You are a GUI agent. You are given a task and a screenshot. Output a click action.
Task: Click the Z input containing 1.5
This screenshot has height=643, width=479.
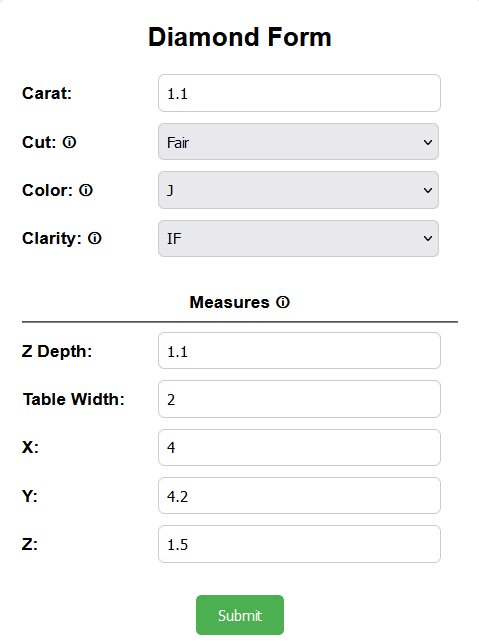(x=299, y=544)
